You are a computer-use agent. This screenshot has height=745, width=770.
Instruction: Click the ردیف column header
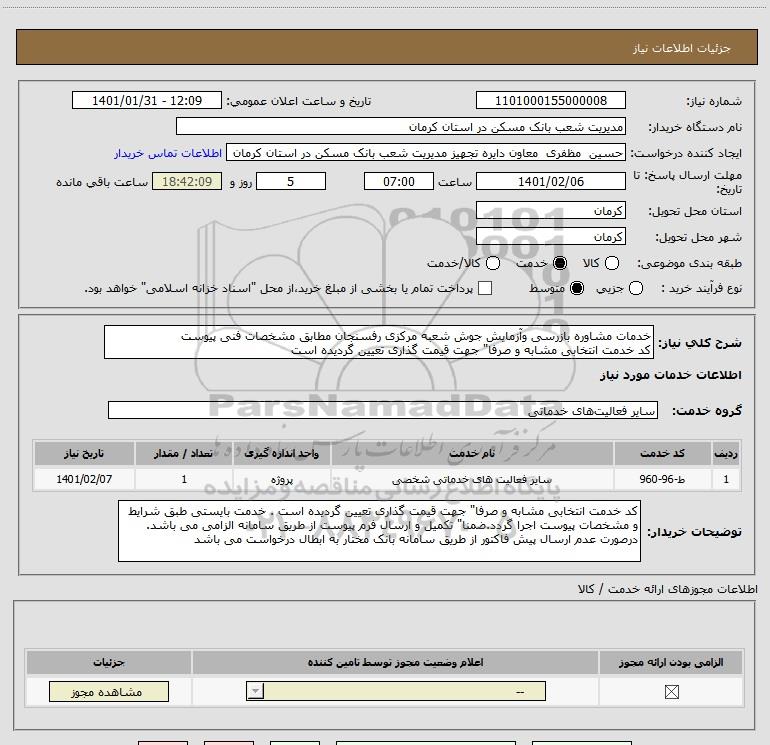(726, 453)
